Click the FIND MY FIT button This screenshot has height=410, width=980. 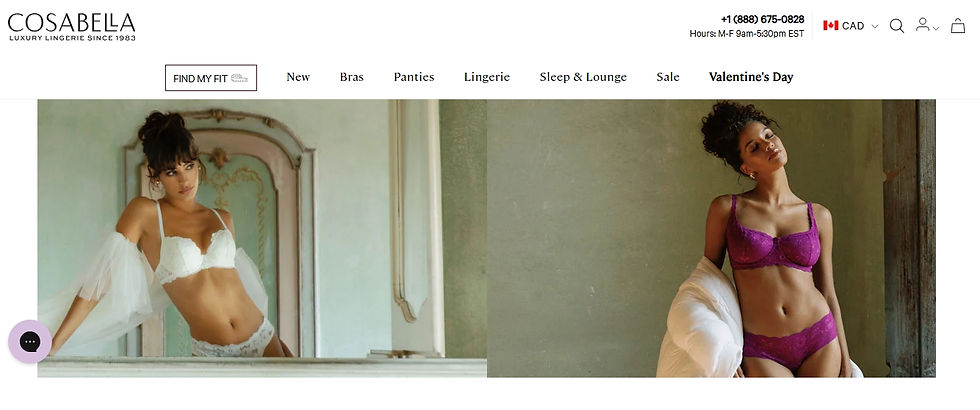pyautogui.click(x=211, y=78)
